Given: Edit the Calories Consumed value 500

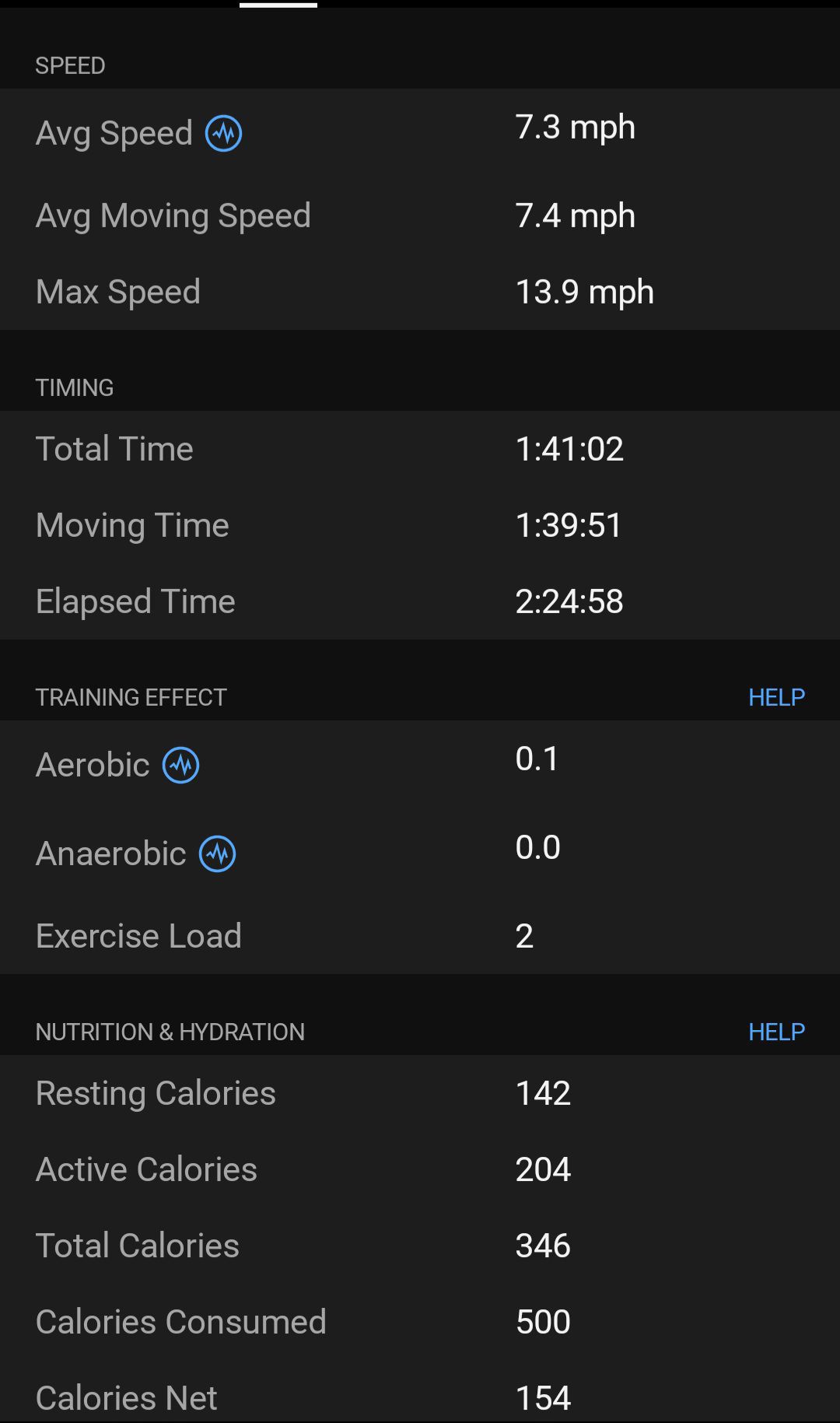Looking at the screenshot, I should [543, 1322].
